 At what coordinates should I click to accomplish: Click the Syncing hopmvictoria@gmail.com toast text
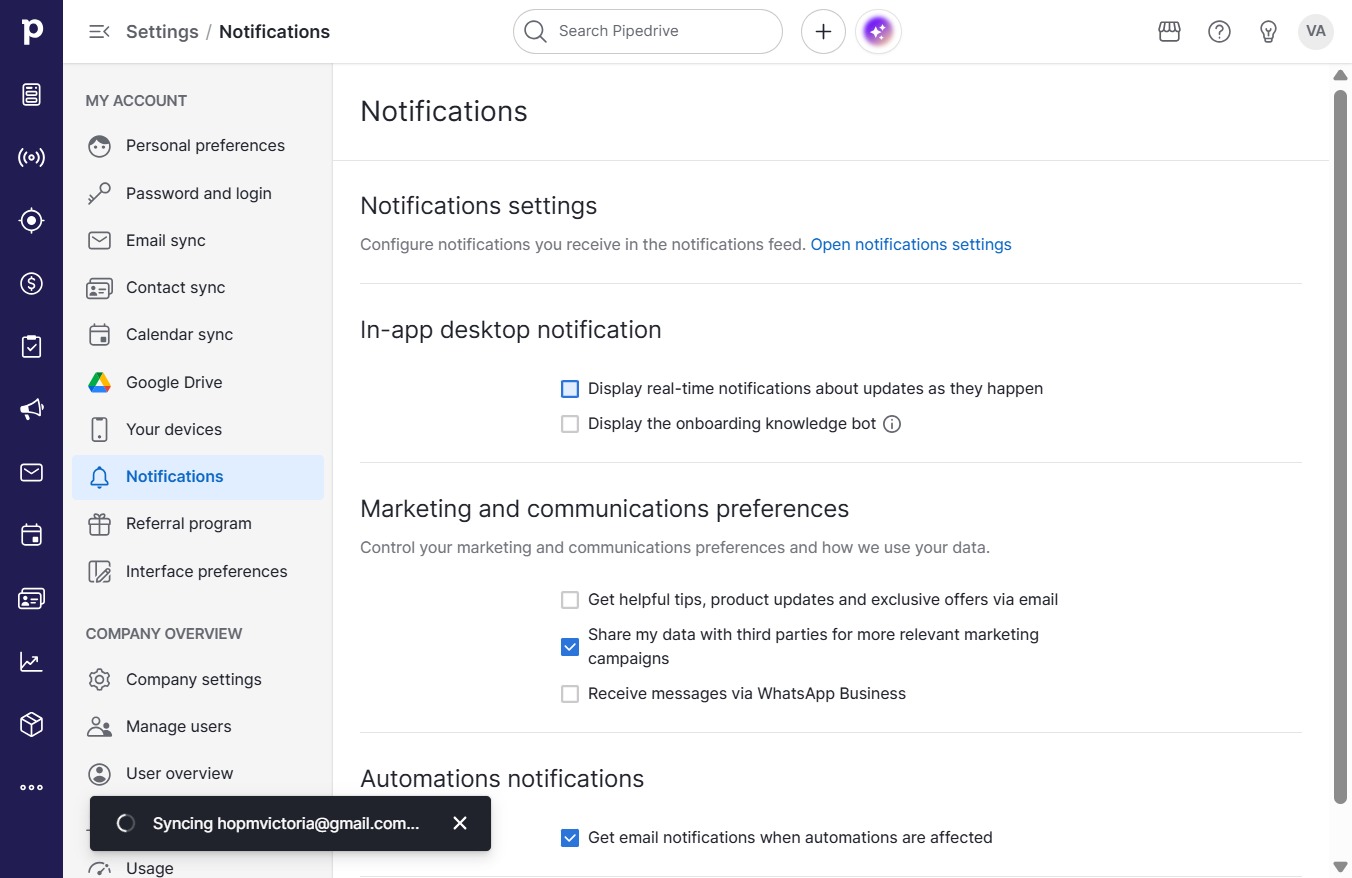pos(286,824)
